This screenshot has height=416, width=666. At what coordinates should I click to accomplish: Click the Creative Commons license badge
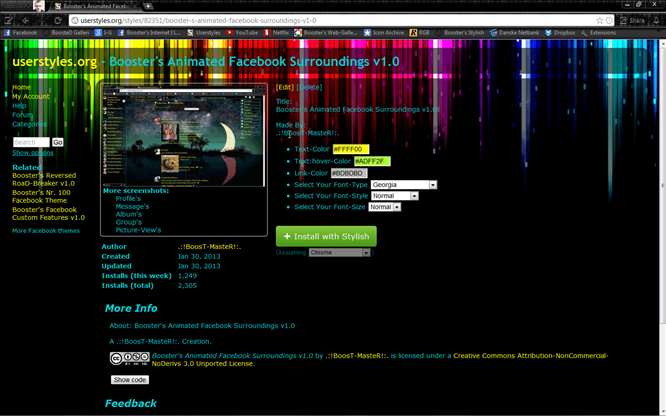point(130,358)
